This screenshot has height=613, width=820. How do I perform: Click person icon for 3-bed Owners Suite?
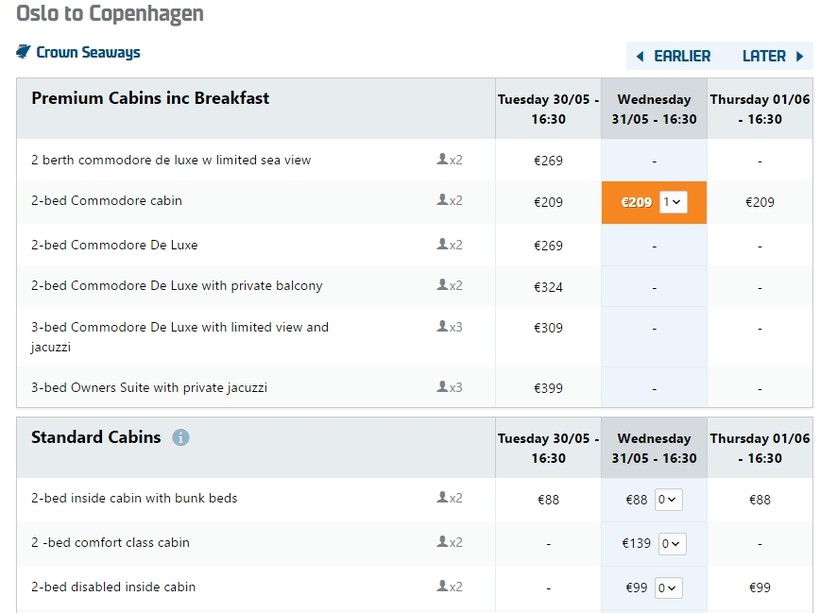442,387
